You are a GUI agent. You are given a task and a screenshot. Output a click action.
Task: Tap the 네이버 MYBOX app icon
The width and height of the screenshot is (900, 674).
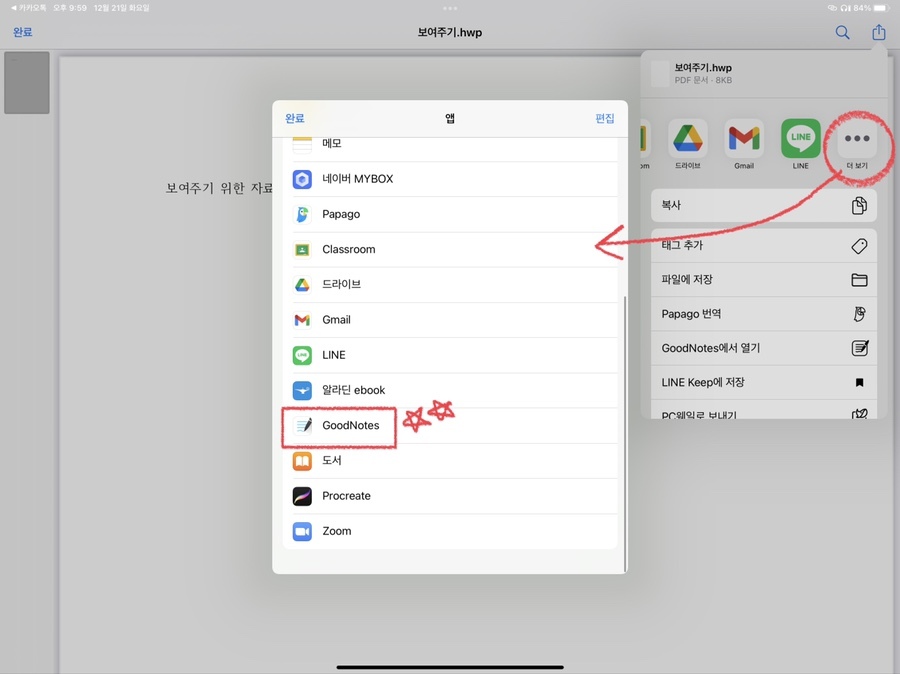point(302,179)
